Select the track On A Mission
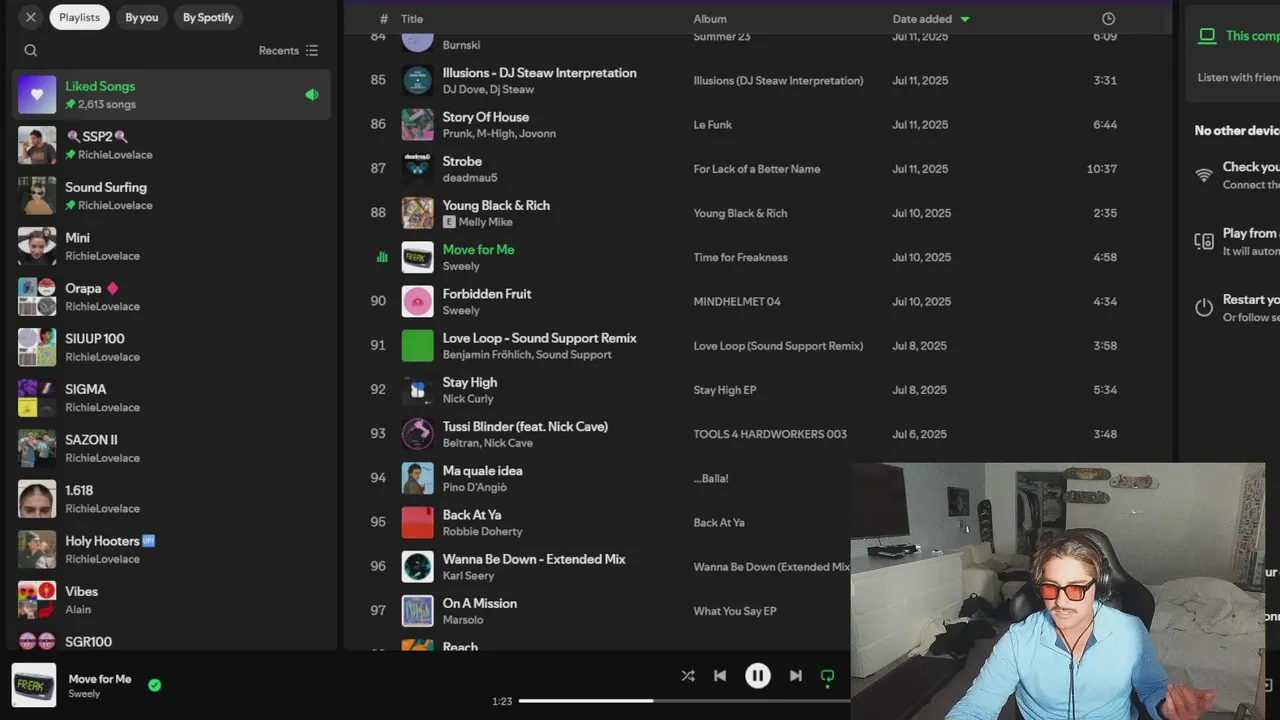1280x720 pixels. tap(479, 603)
